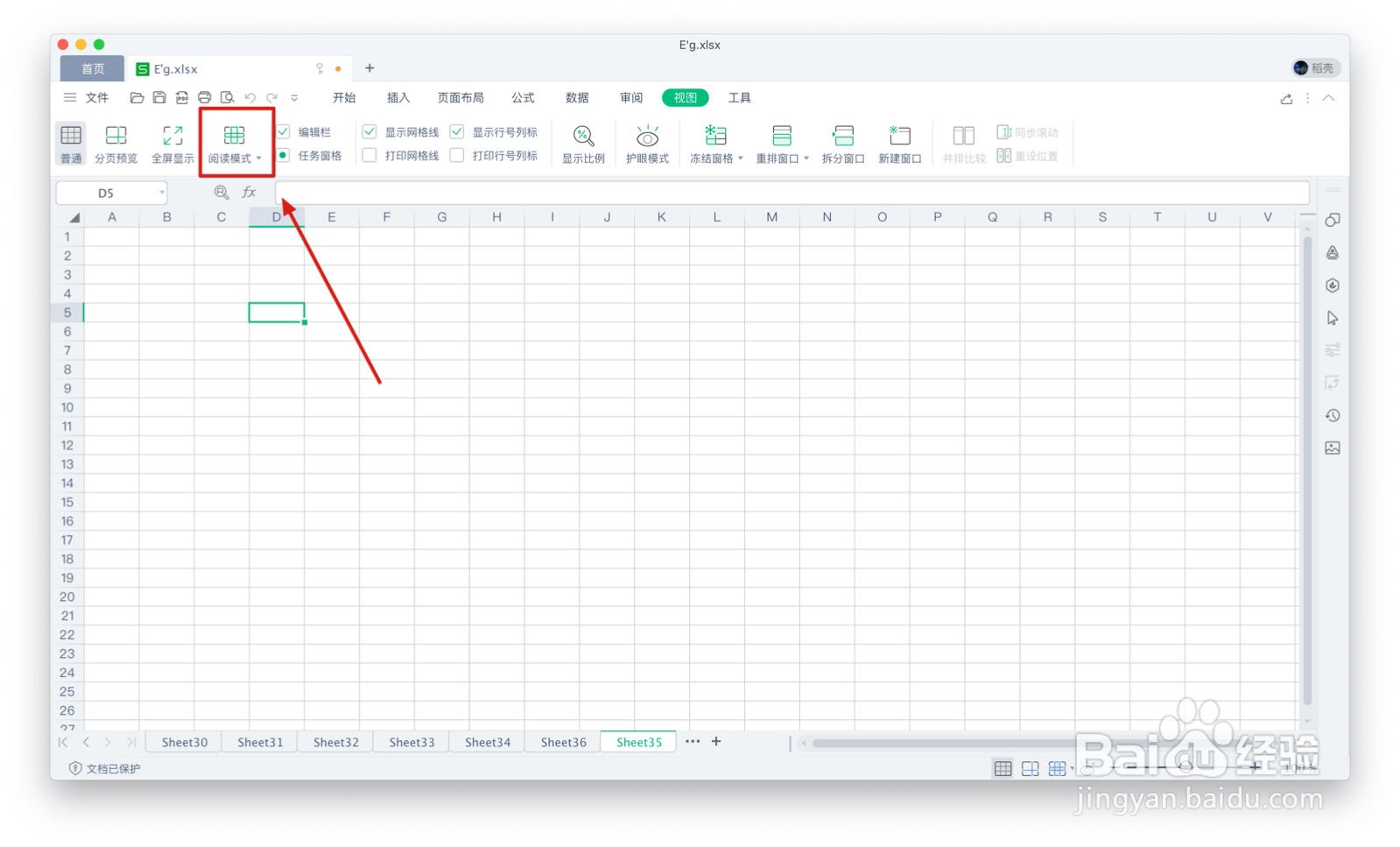Add a new sheet with the plus button
Image resolution: width=1400 pixels, height=847 pixels.
[716, 741]
